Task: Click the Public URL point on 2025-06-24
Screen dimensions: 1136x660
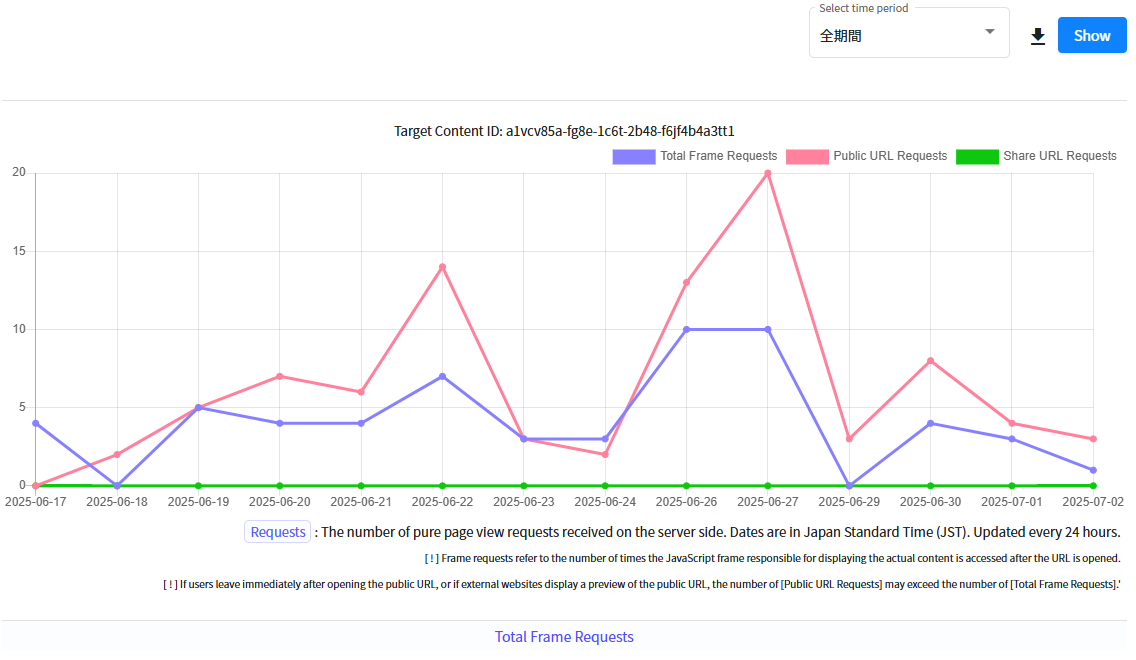Action: (x=605, y=454)
